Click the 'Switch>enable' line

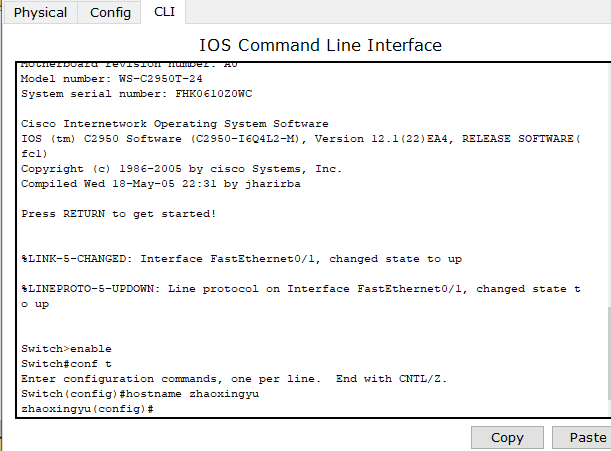pos(66,348)
